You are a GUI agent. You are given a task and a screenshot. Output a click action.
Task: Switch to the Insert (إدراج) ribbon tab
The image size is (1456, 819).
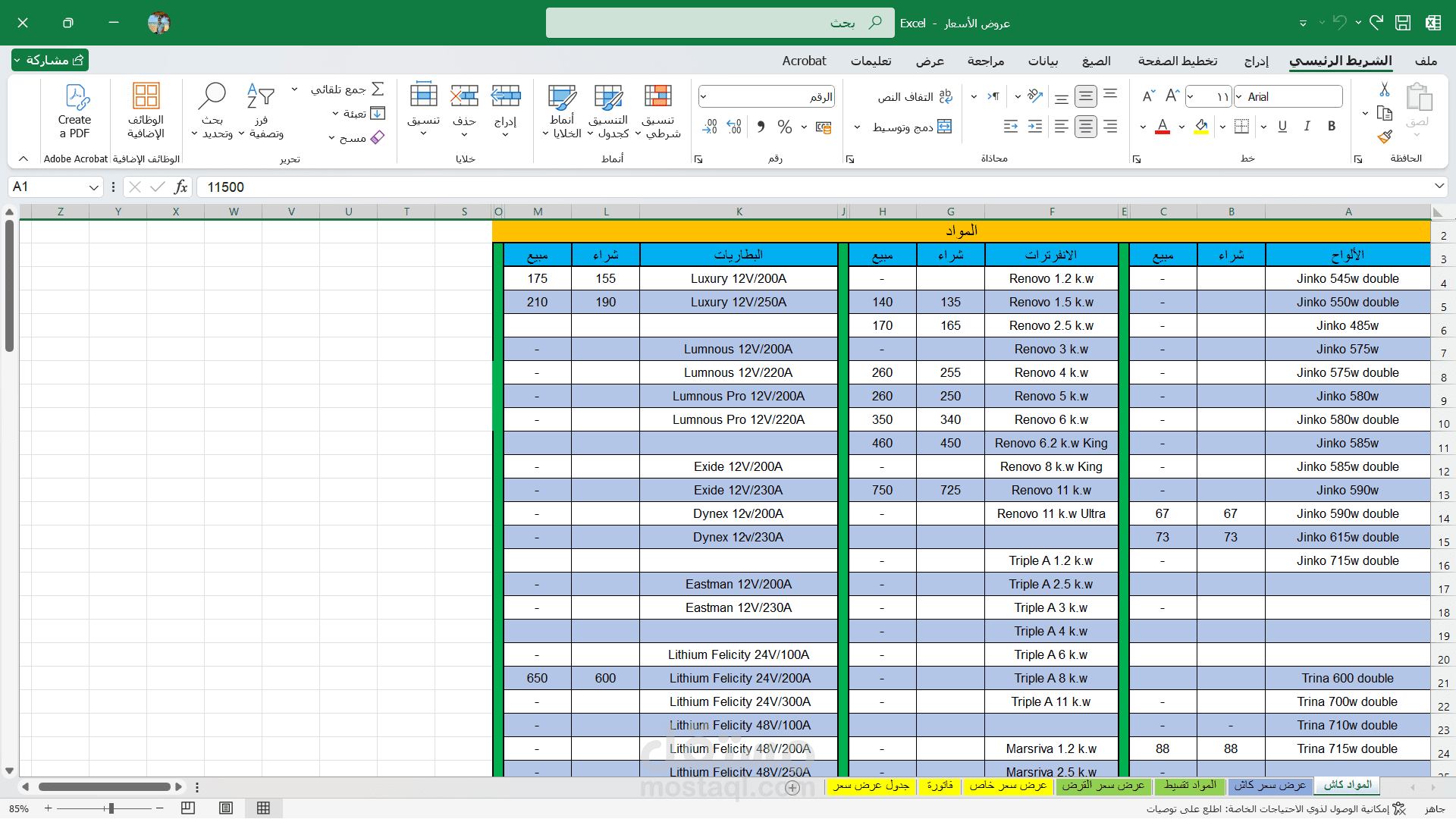[x=1257, y=61]
